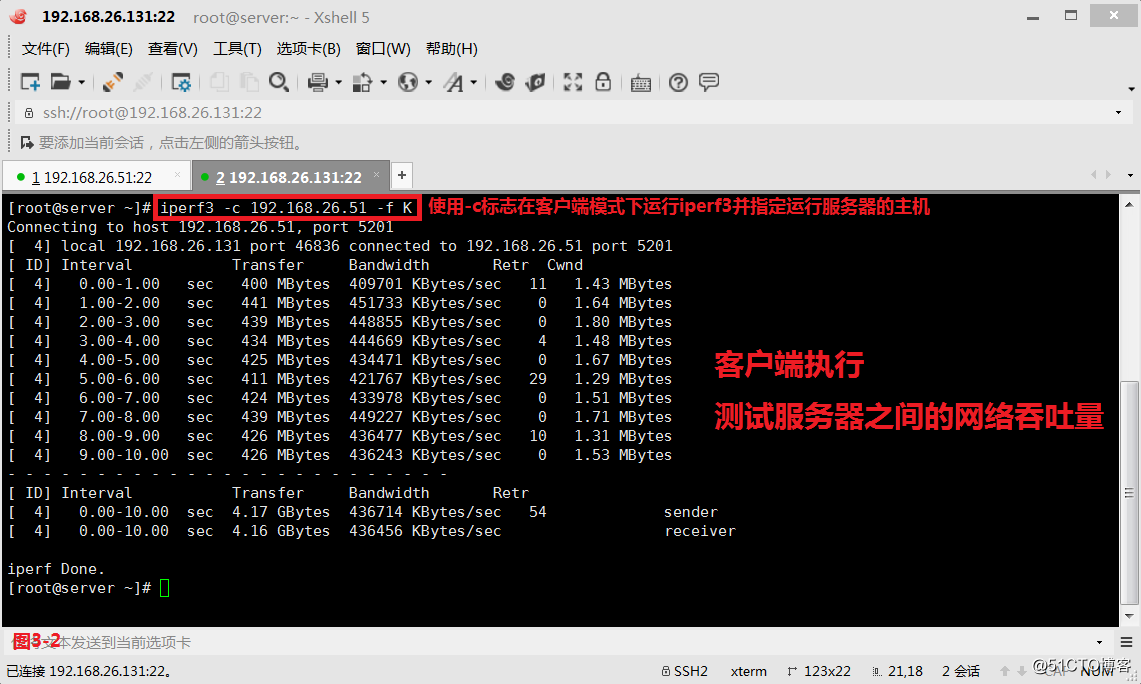Expand the compose bar target dropdown

pos(1100,643)
